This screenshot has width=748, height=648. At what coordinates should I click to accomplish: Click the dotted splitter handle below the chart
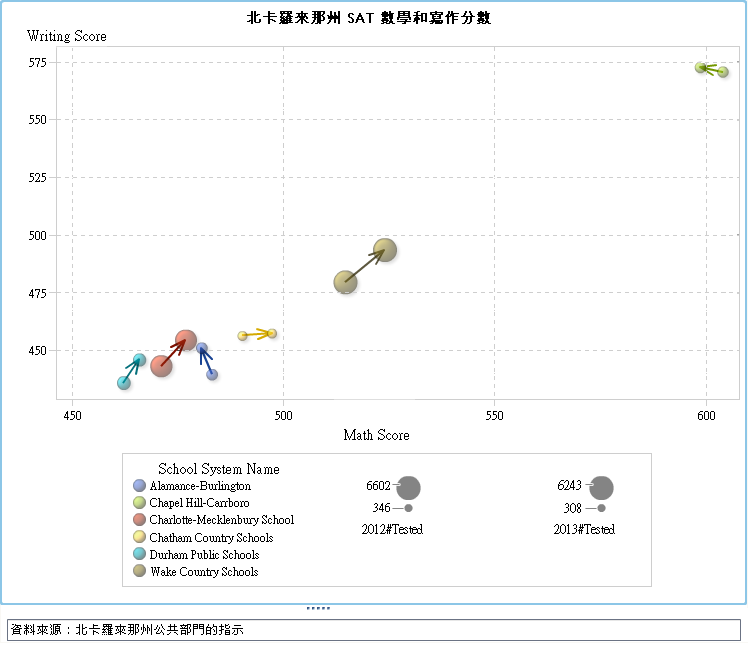[318, 608]
